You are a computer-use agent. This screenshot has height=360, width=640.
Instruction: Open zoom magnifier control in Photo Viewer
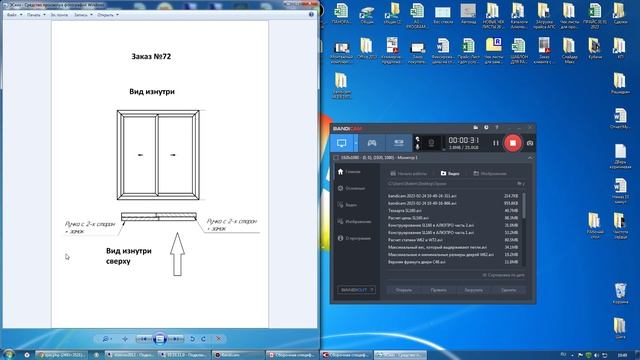click(x=107, y=339)
